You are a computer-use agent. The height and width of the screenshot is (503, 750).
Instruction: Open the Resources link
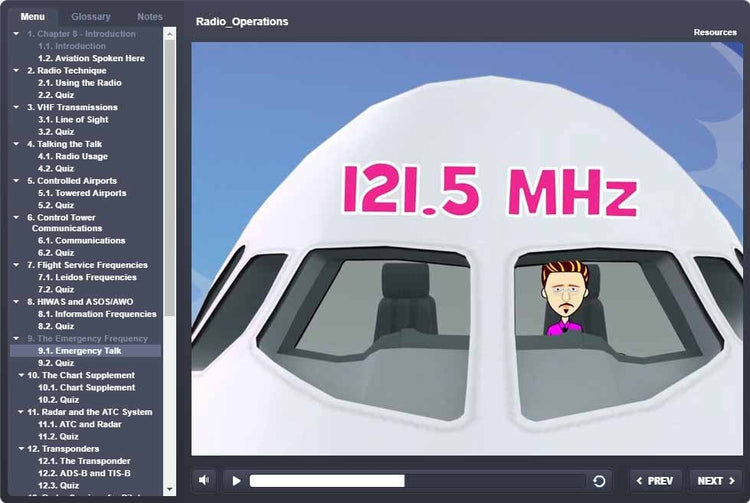pos(715,32)
